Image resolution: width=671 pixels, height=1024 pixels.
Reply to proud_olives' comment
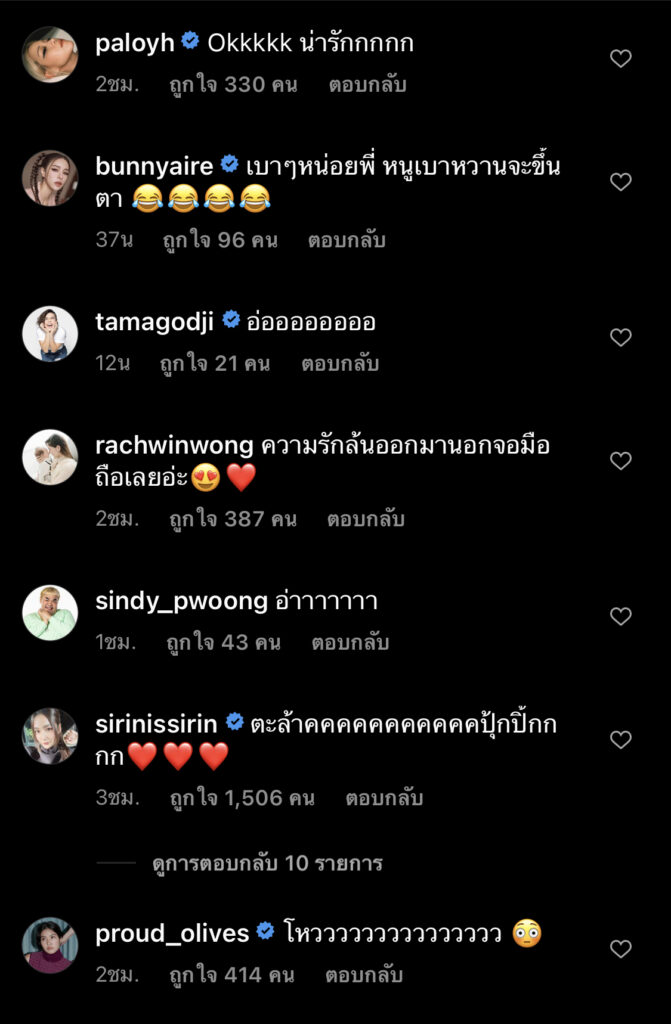367,974
